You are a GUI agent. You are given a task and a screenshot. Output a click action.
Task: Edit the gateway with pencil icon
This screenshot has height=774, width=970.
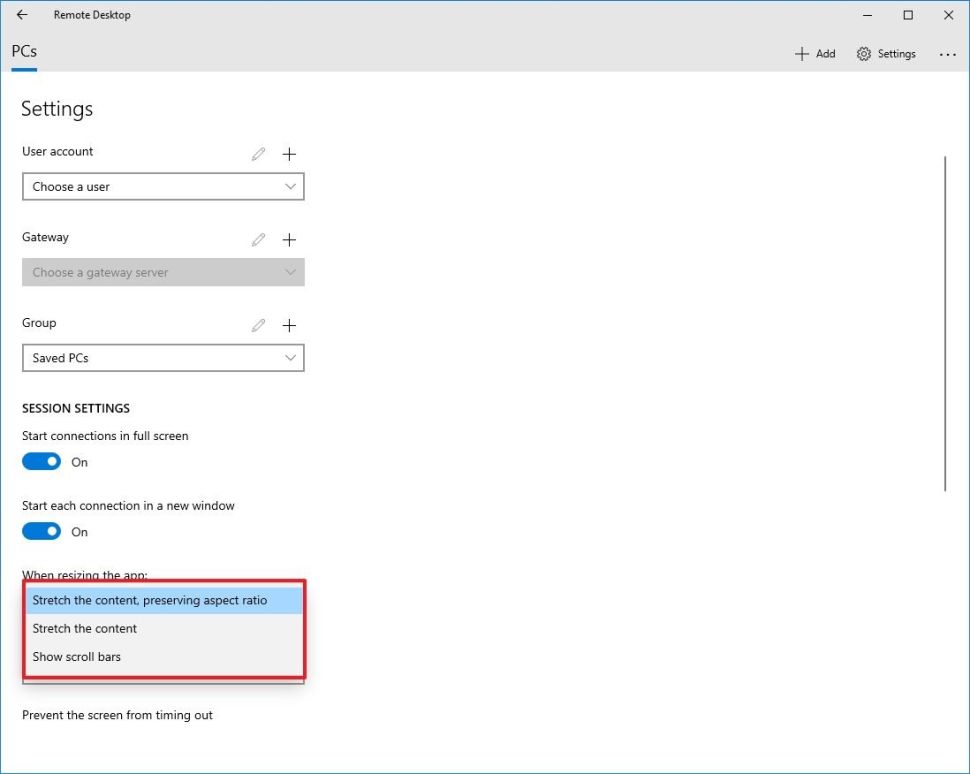click(x=259, y=239)
